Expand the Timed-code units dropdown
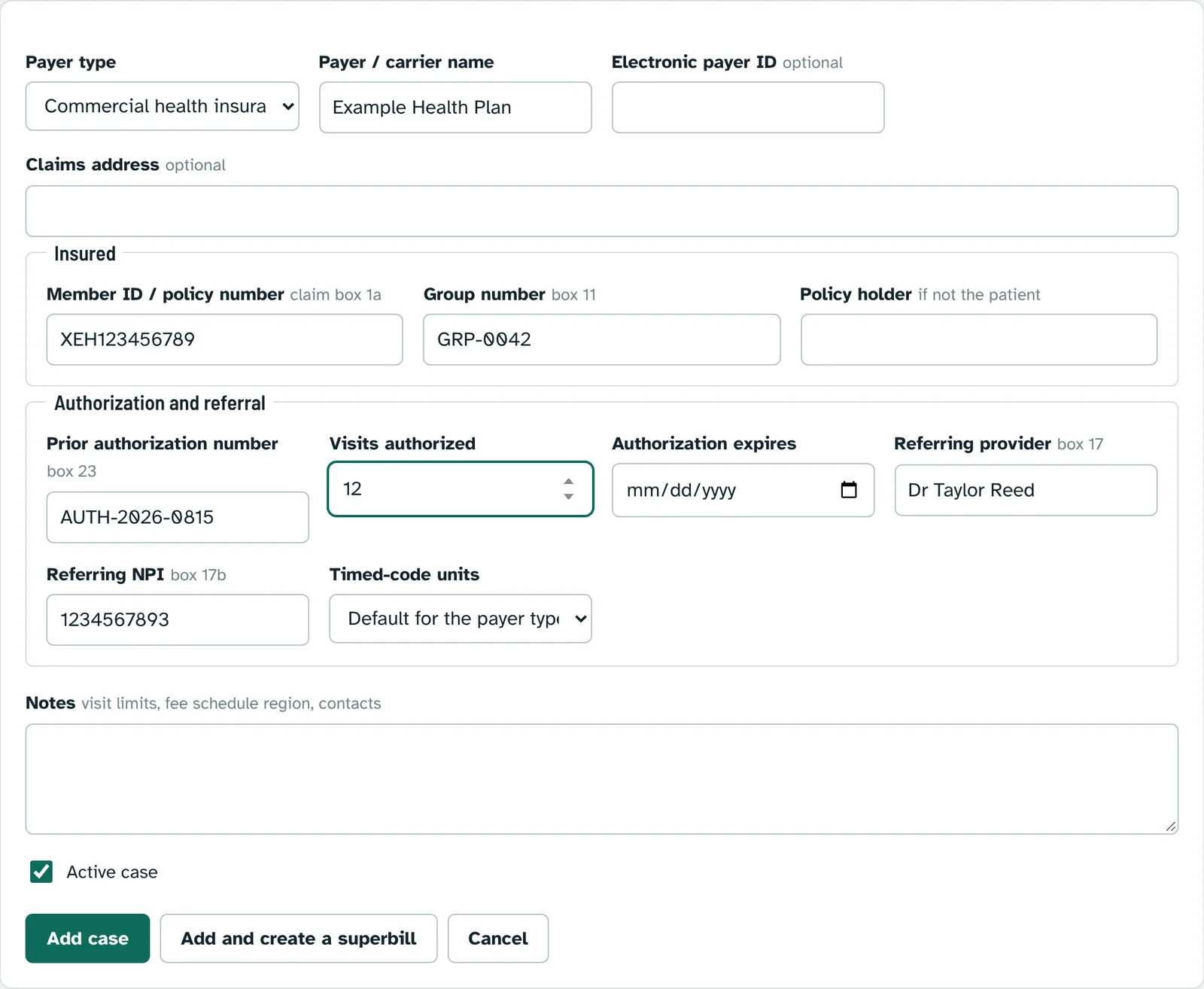Viewport: 1204px width, 989px height. coord(461,619)
